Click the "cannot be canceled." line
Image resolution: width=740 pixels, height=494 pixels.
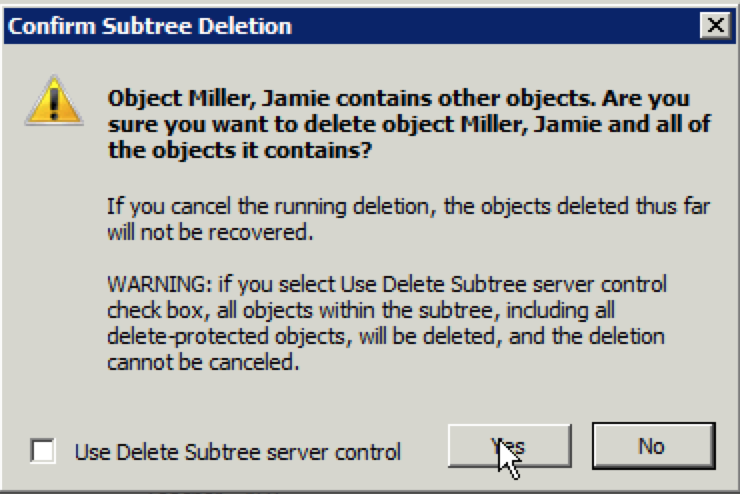(x=202, y=363)
